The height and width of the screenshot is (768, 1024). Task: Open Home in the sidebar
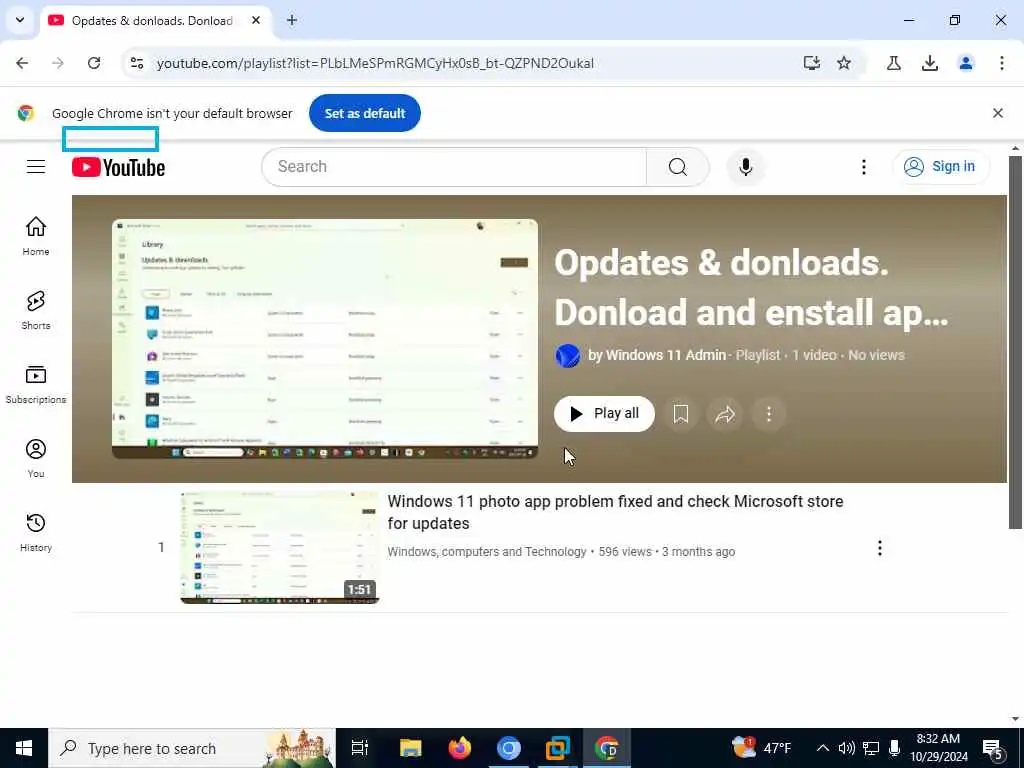36,236
